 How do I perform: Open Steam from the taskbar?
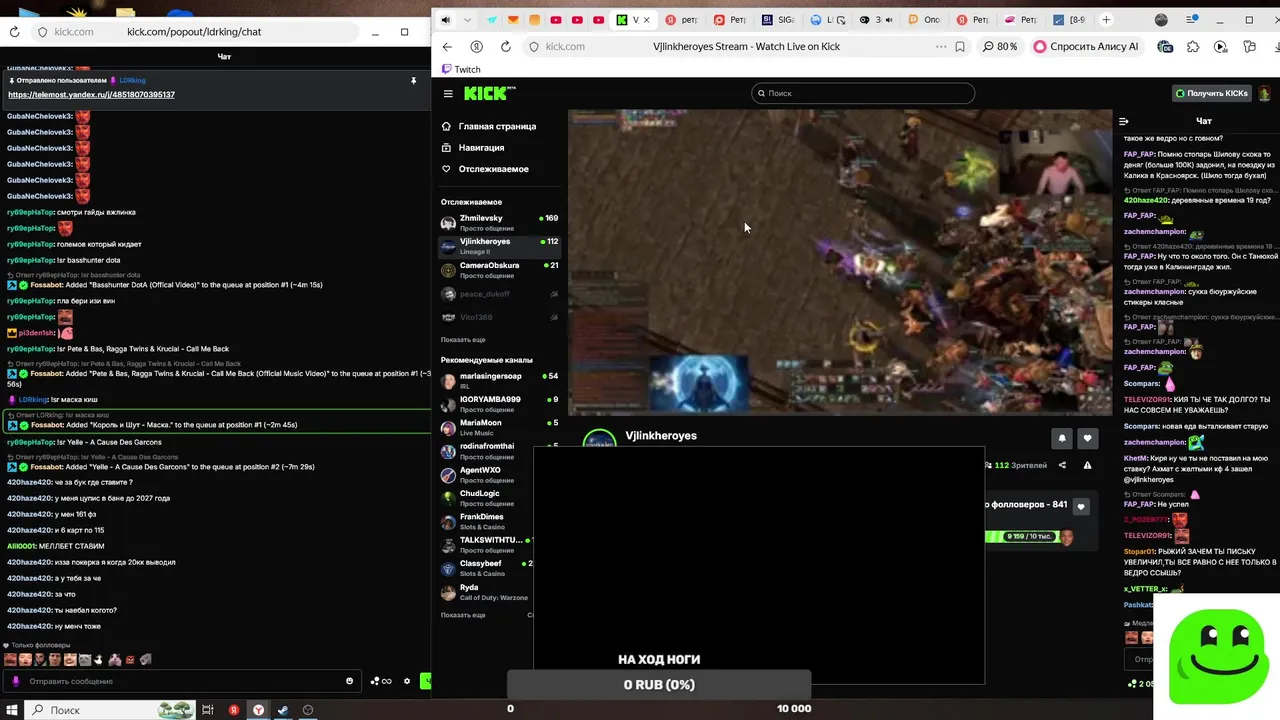(x=283, y=710)
